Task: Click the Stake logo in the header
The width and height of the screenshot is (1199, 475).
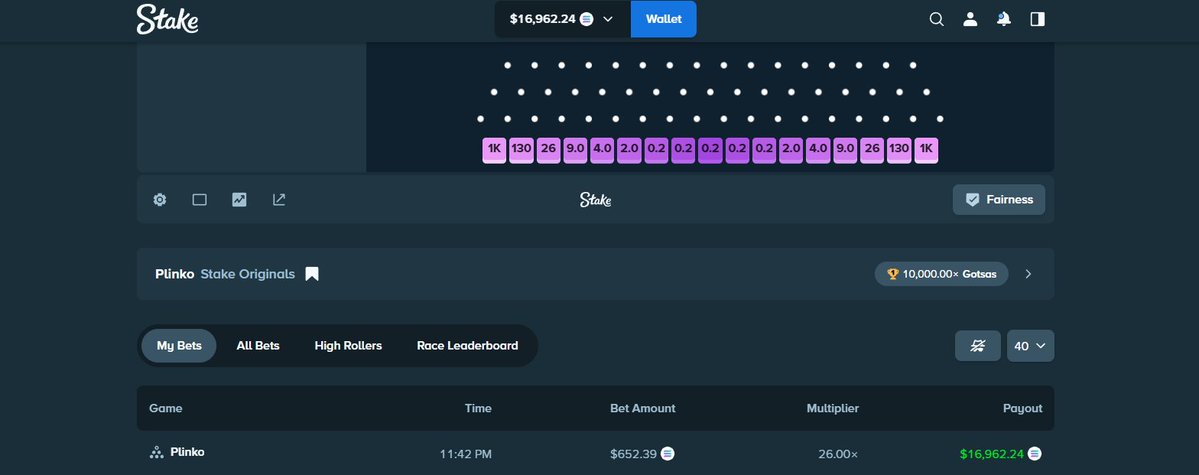Action: click(167, 19)
